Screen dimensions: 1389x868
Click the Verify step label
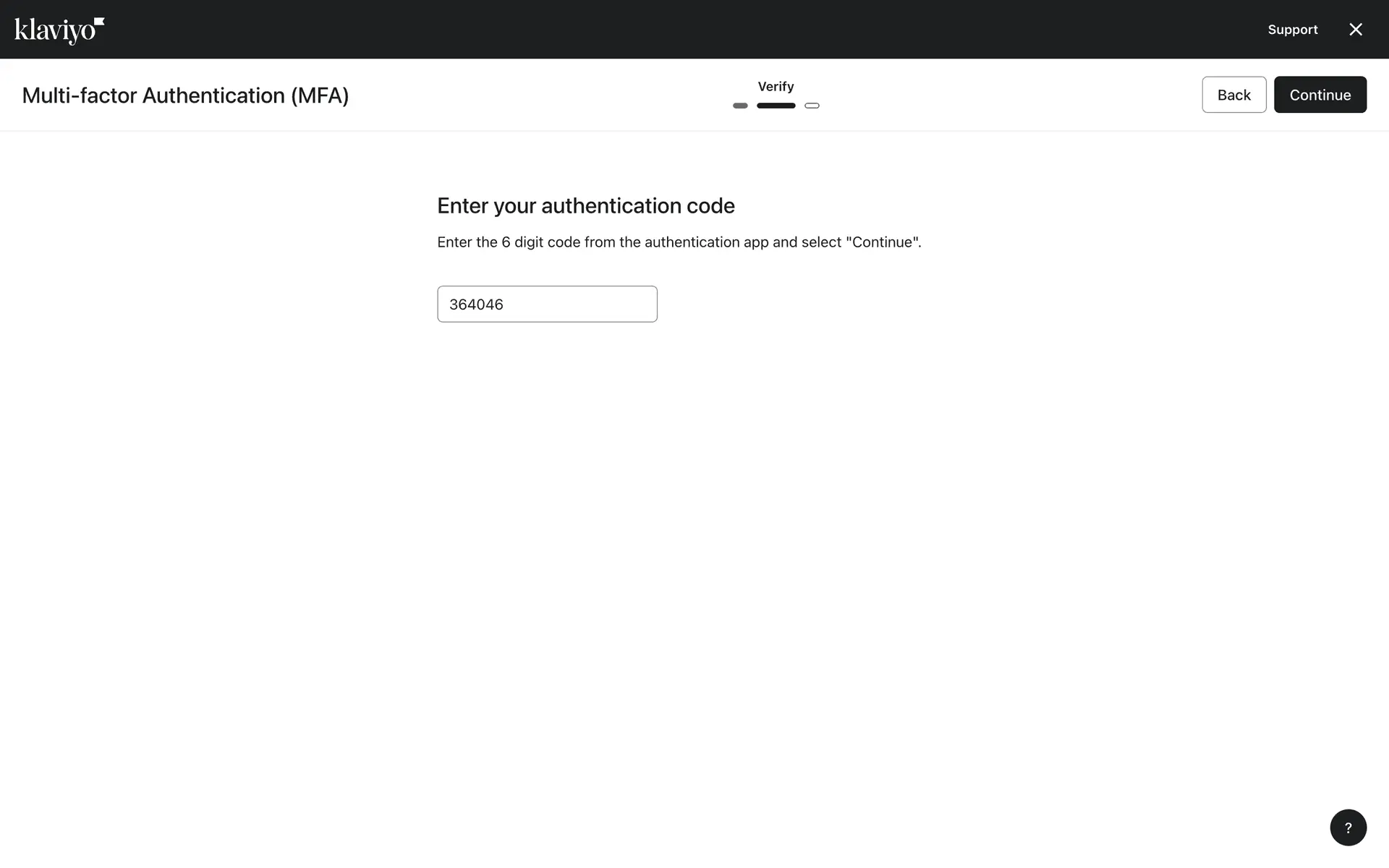(x=776, y=87)
